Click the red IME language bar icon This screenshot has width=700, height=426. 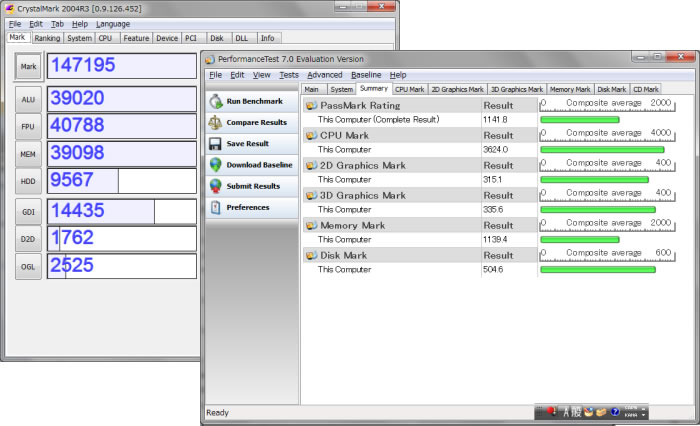click(x=552, y=411)
